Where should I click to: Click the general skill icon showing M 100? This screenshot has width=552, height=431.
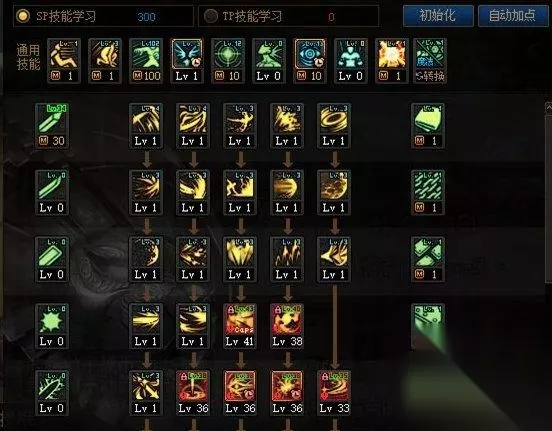(x=146, y=61)
